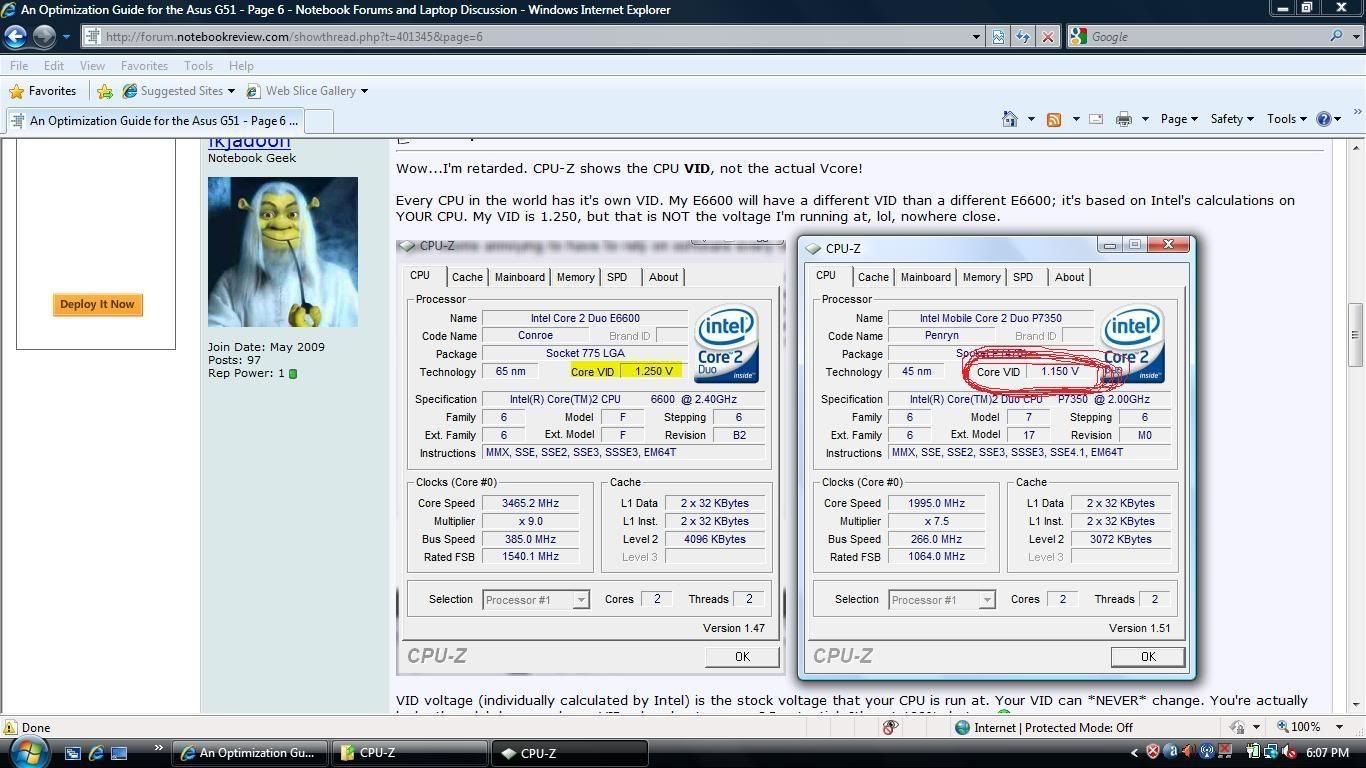Open the View menu
Screen dimensions: 1366x768
(92, 66)
